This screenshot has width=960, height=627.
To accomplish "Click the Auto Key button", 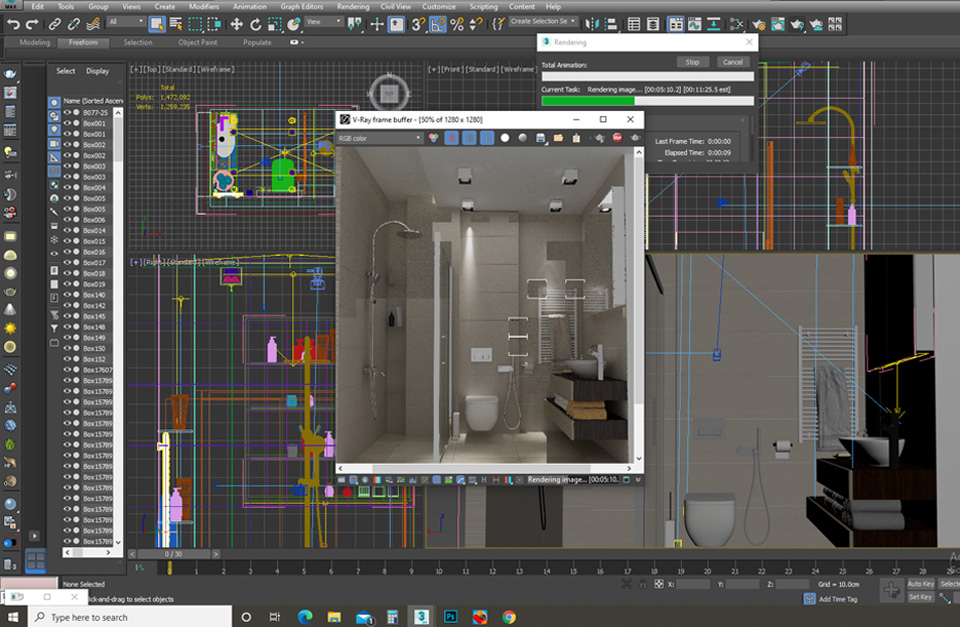I will tap(921, 583).
